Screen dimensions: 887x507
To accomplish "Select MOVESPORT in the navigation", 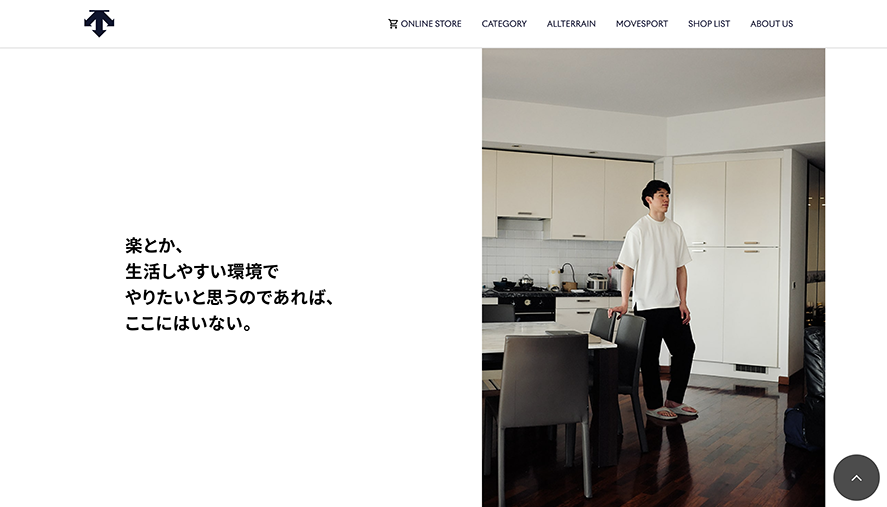I will [x=641, y=24].
